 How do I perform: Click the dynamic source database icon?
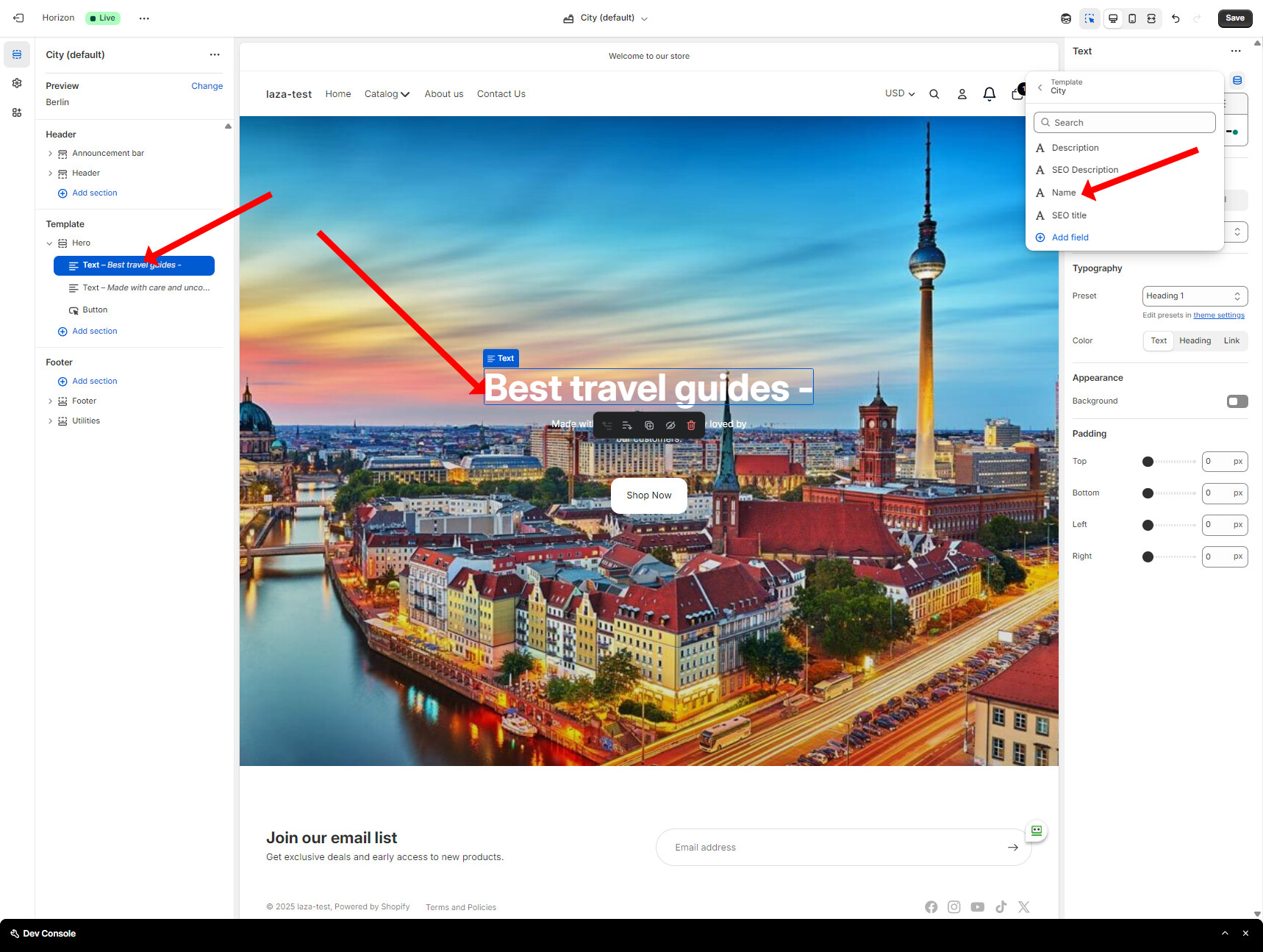1237,80
